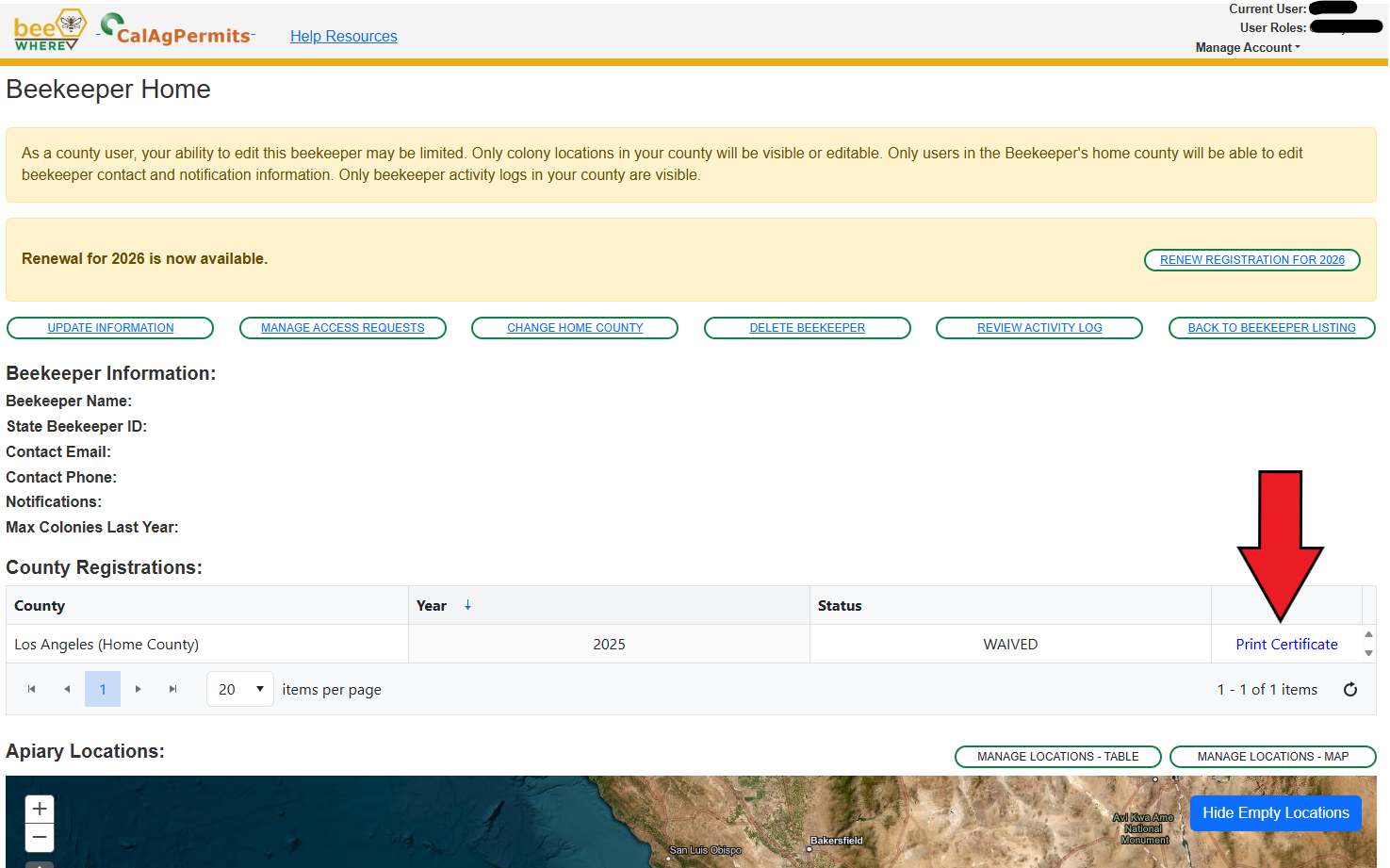This screenshot has height=868, width=1390.
Task: Zoom out on the apiary map
Action: coord(39,837)
